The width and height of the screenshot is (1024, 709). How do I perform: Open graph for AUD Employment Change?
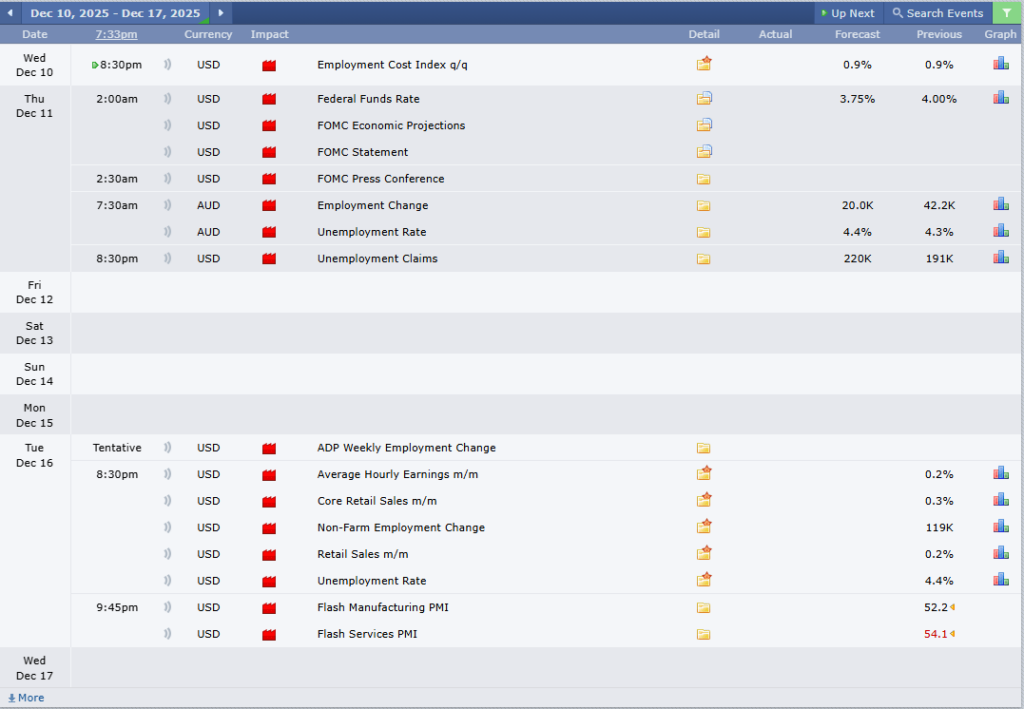pyautogui.click(x=1000, y=205)
